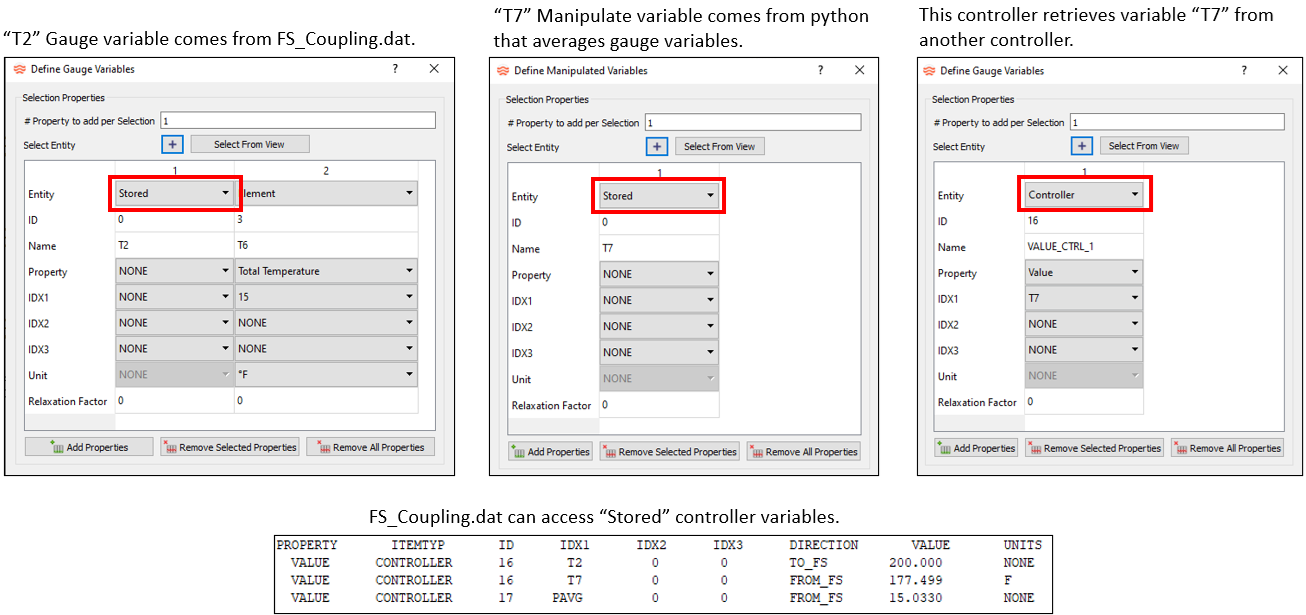The image size is (1306, 615).
Task: Click Remove All Properties in right dialog
Action: click(1226, 448)
